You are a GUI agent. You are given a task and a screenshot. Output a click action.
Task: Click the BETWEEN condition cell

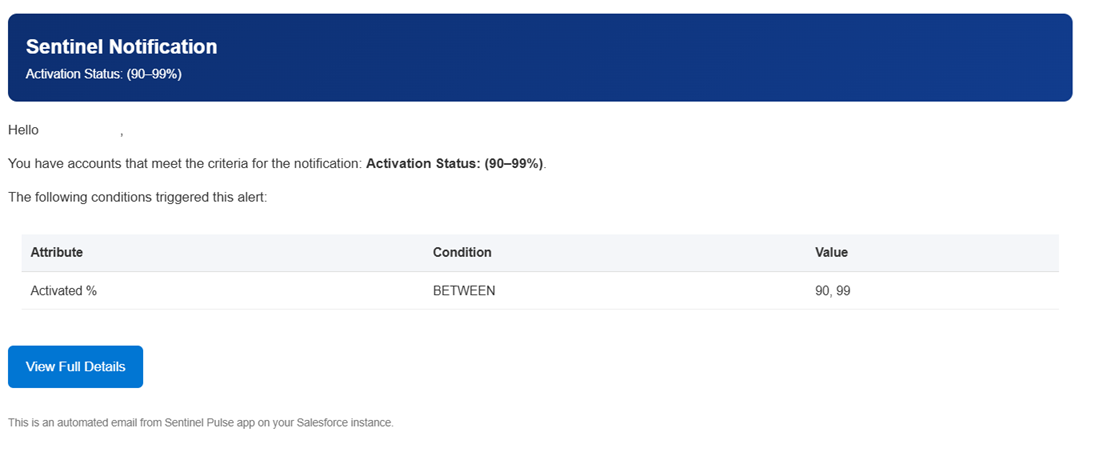[x=464, y=291]
